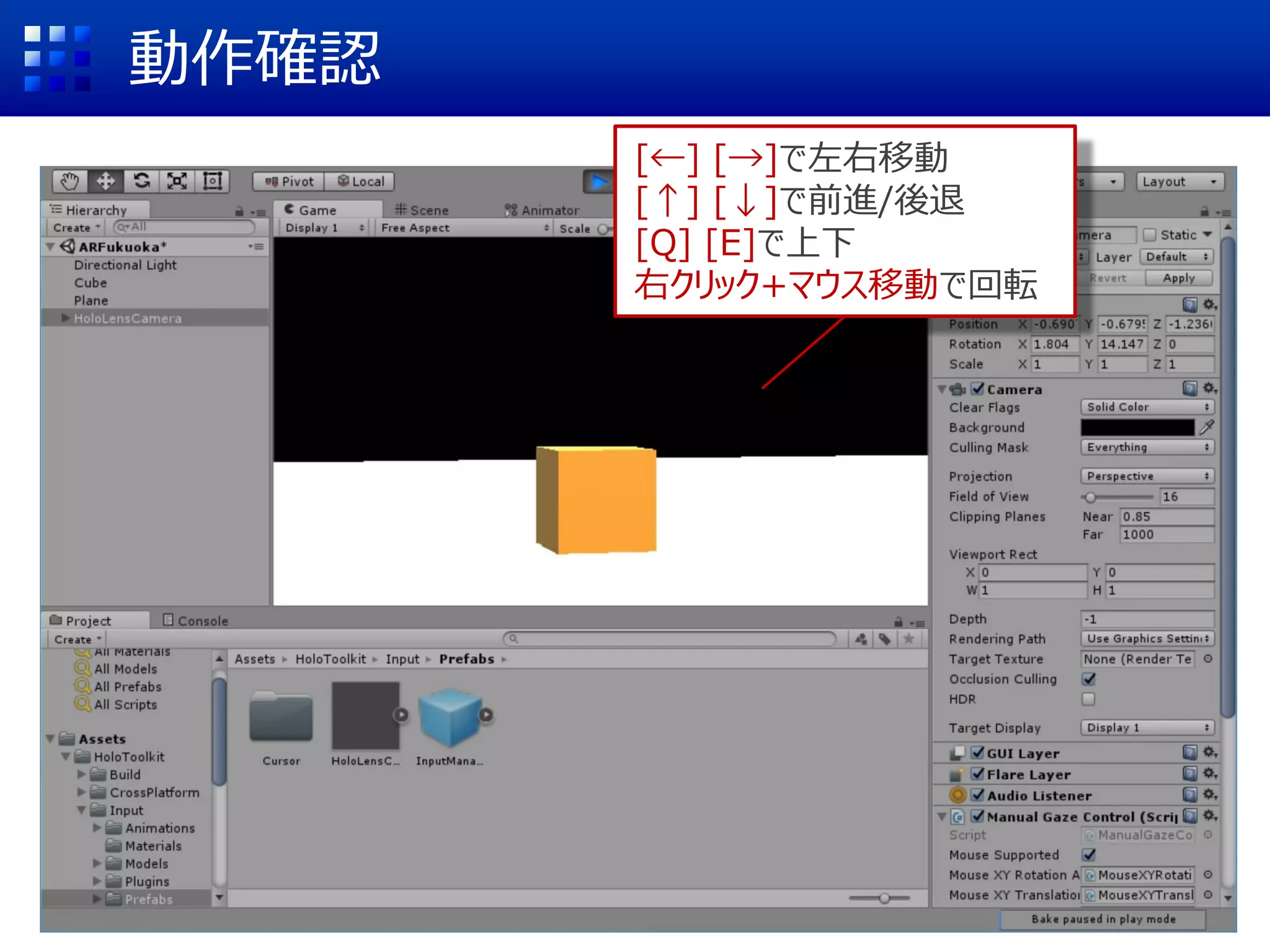This screenshot has height=952, width=1270.
Task: Click the Near clipping plane field
Action: tap(1166, 516)
